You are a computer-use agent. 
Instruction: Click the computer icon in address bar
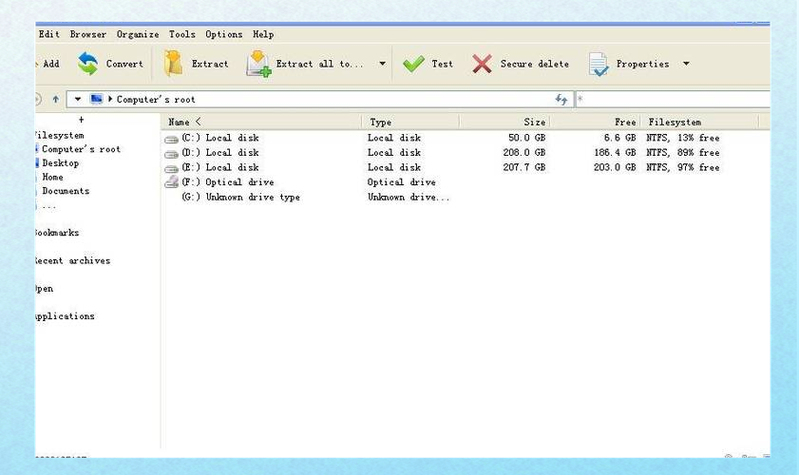pyautogui.click(x=96, y=99)
